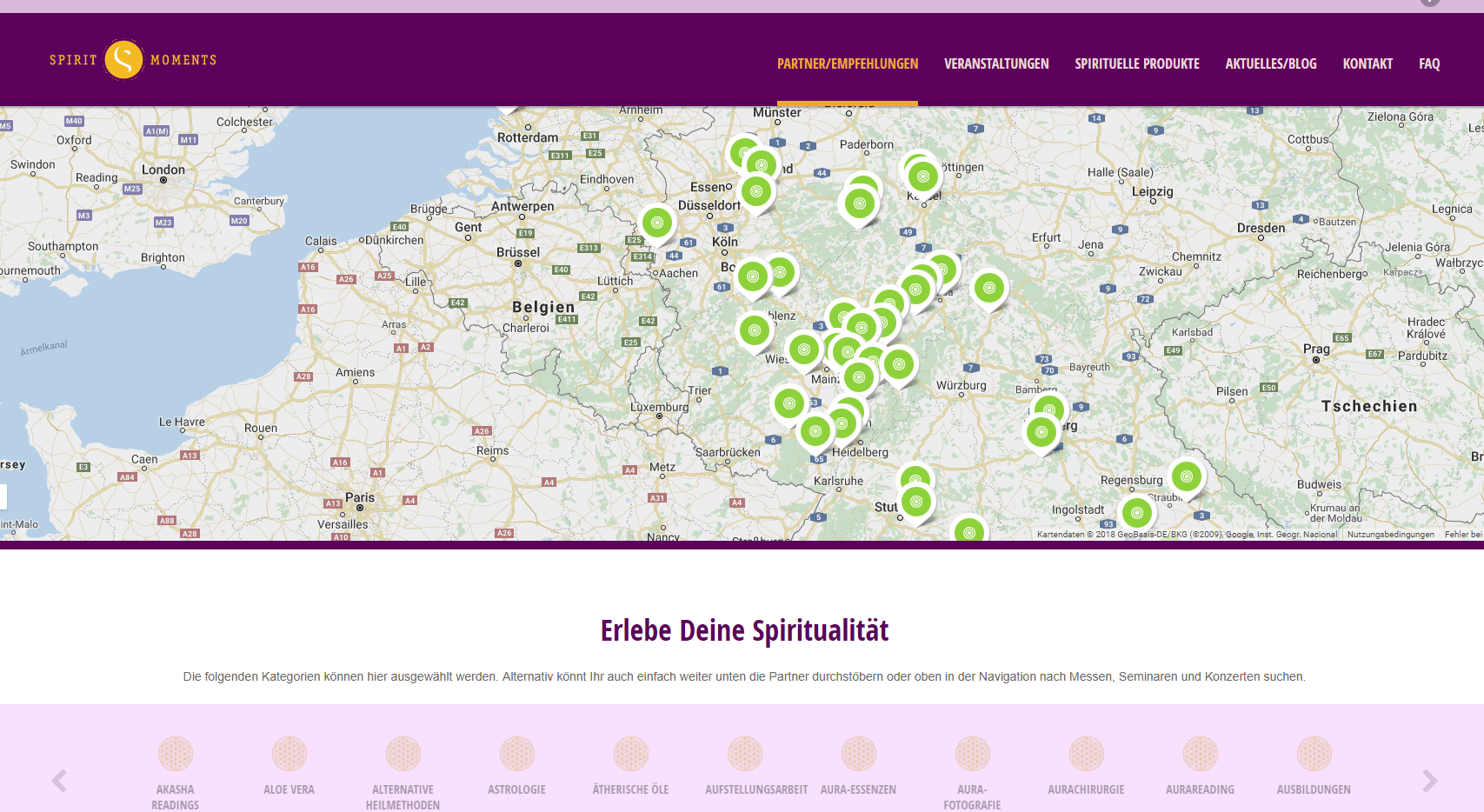The width and height of the screenshot is (1484, 812).
Task: Select the Aurareading category icon
Action: pos(1201,754)
